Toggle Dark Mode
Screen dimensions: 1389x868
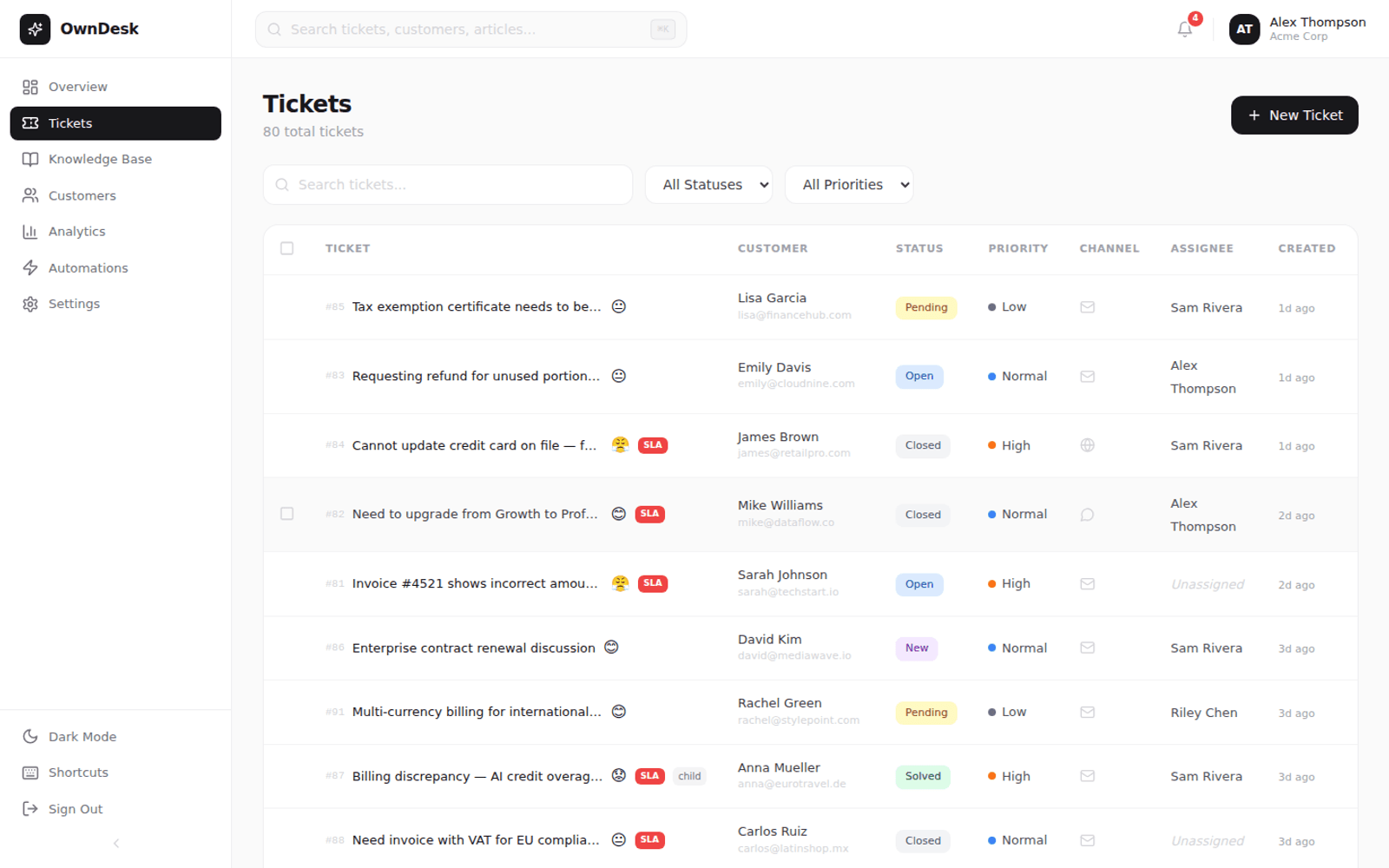tap(115, 736)
